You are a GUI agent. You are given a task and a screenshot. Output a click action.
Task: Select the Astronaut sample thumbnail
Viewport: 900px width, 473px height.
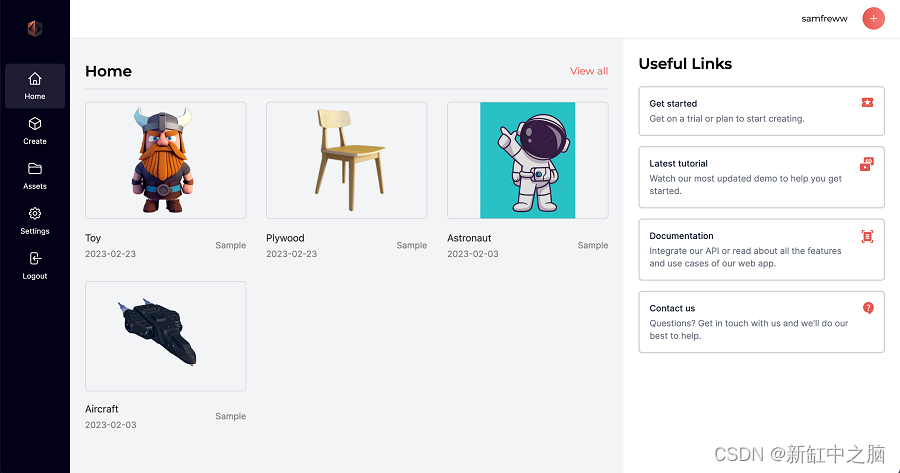click(x=527, y=160)
